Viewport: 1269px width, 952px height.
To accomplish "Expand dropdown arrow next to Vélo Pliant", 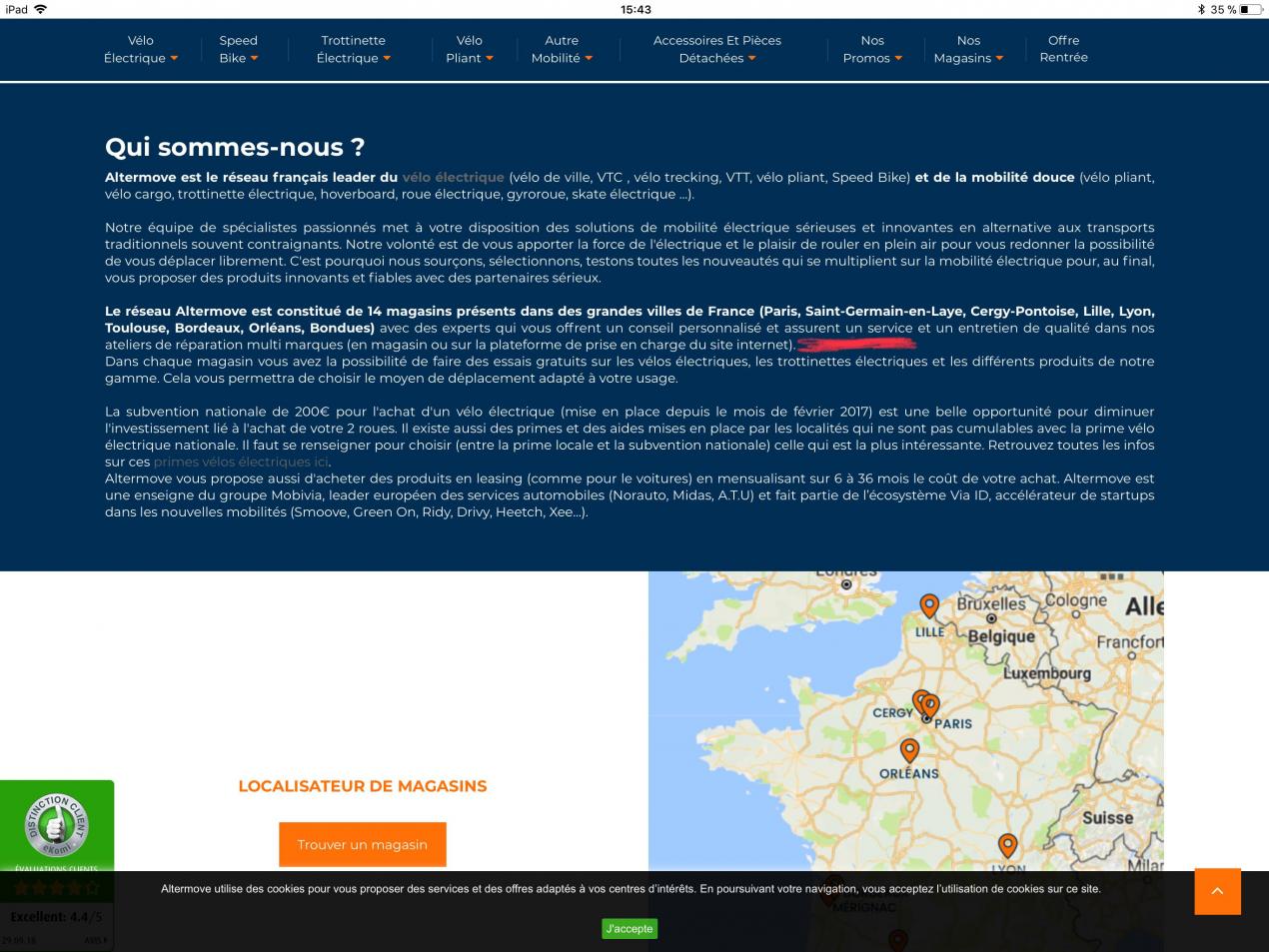I will (490, 58).
